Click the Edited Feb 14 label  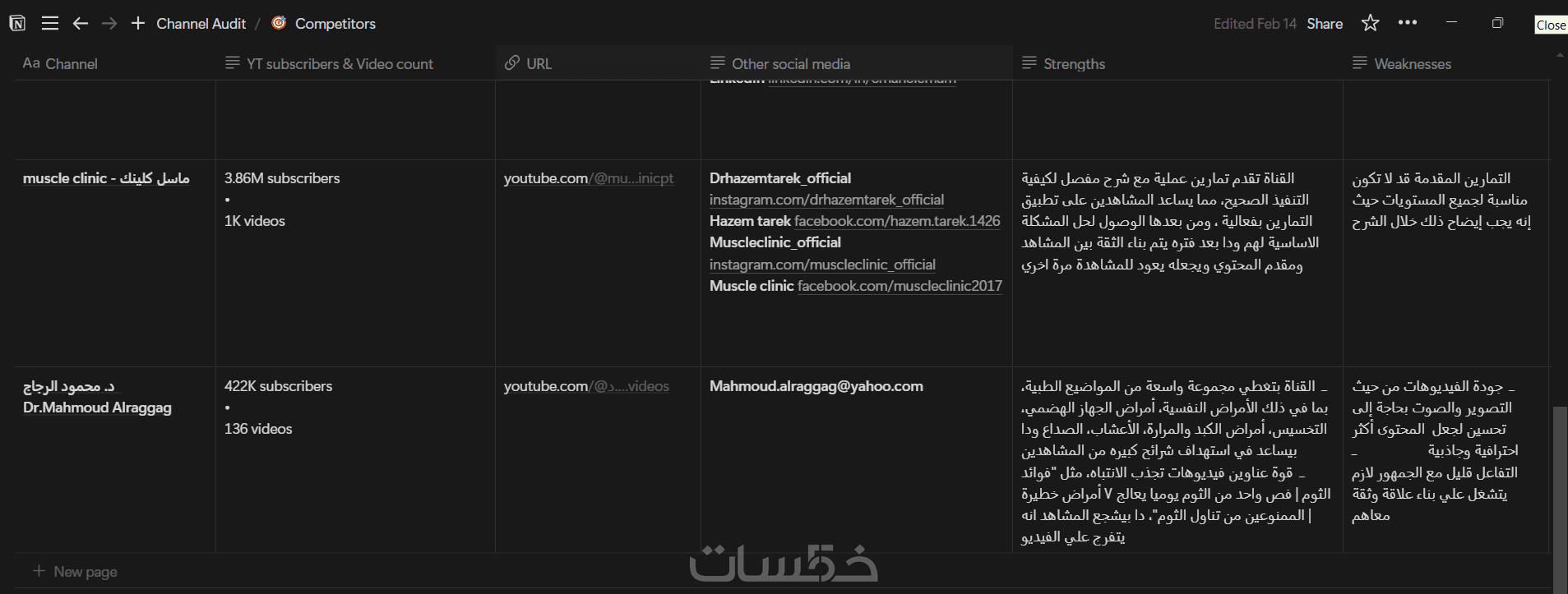point(1255,24)
